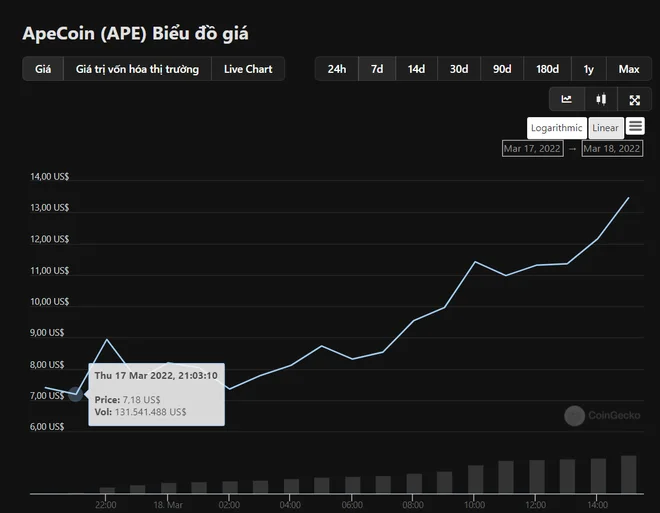Click the 12:00 time axis label
Viewport: 660px width, 513px height.
point(536,505)
